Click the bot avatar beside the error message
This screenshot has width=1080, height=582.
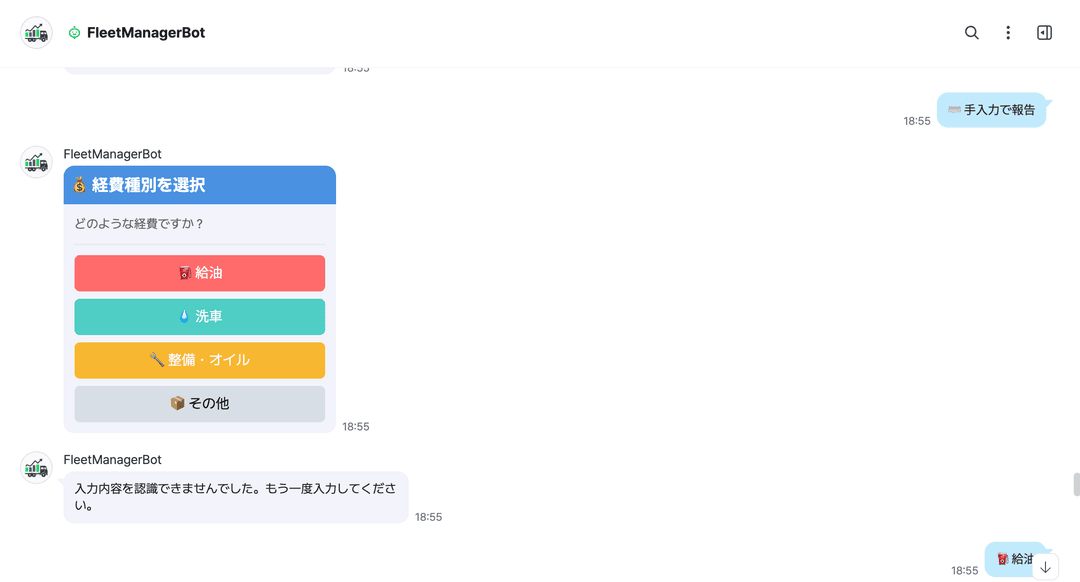36,467
